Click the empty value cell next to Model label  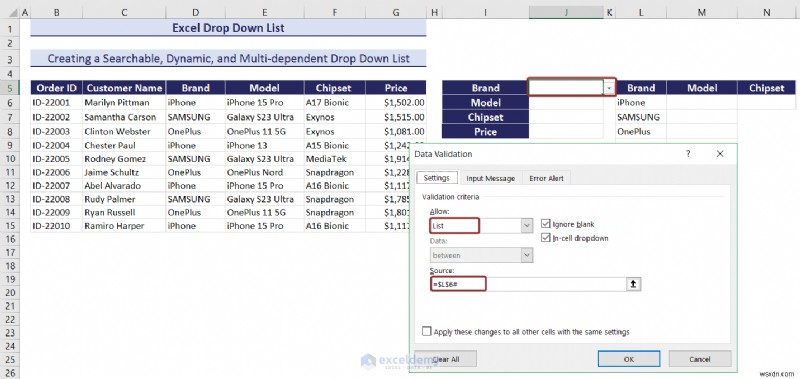click(x=566, y=103)
